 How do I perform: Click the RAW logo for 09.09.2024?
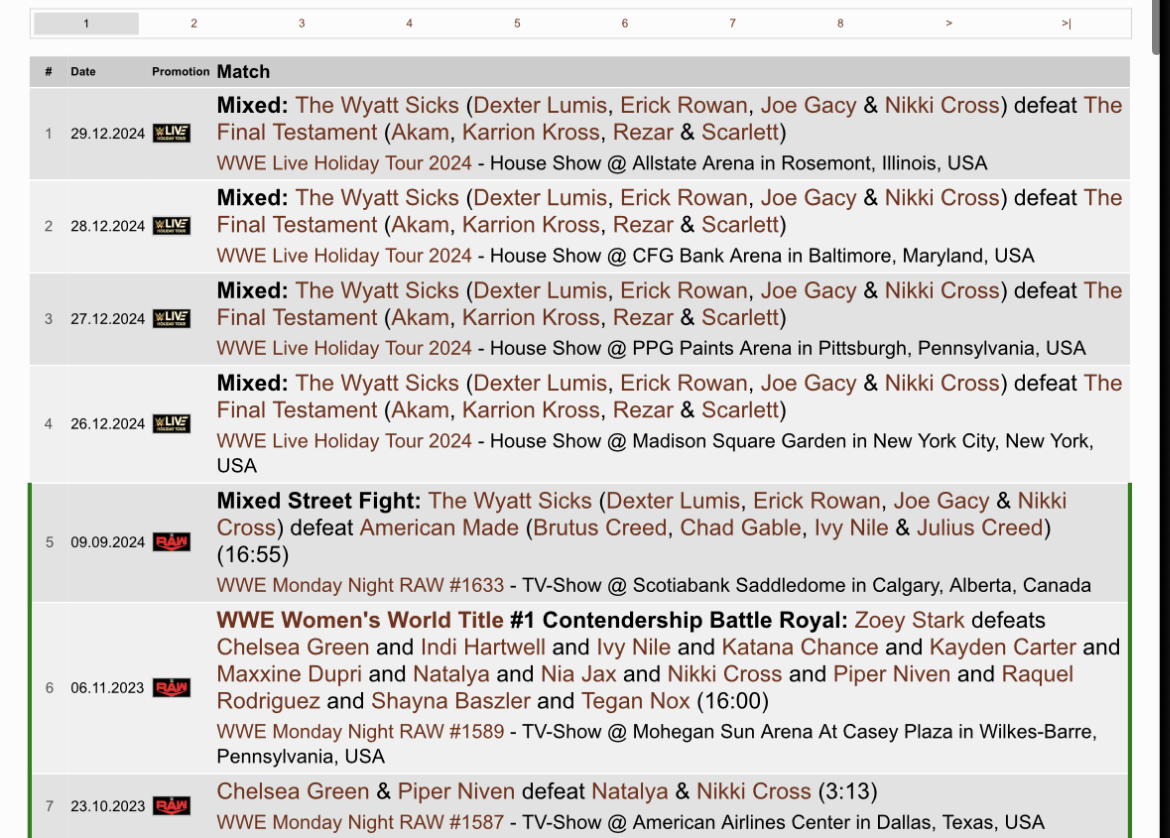tap(172, 542)
